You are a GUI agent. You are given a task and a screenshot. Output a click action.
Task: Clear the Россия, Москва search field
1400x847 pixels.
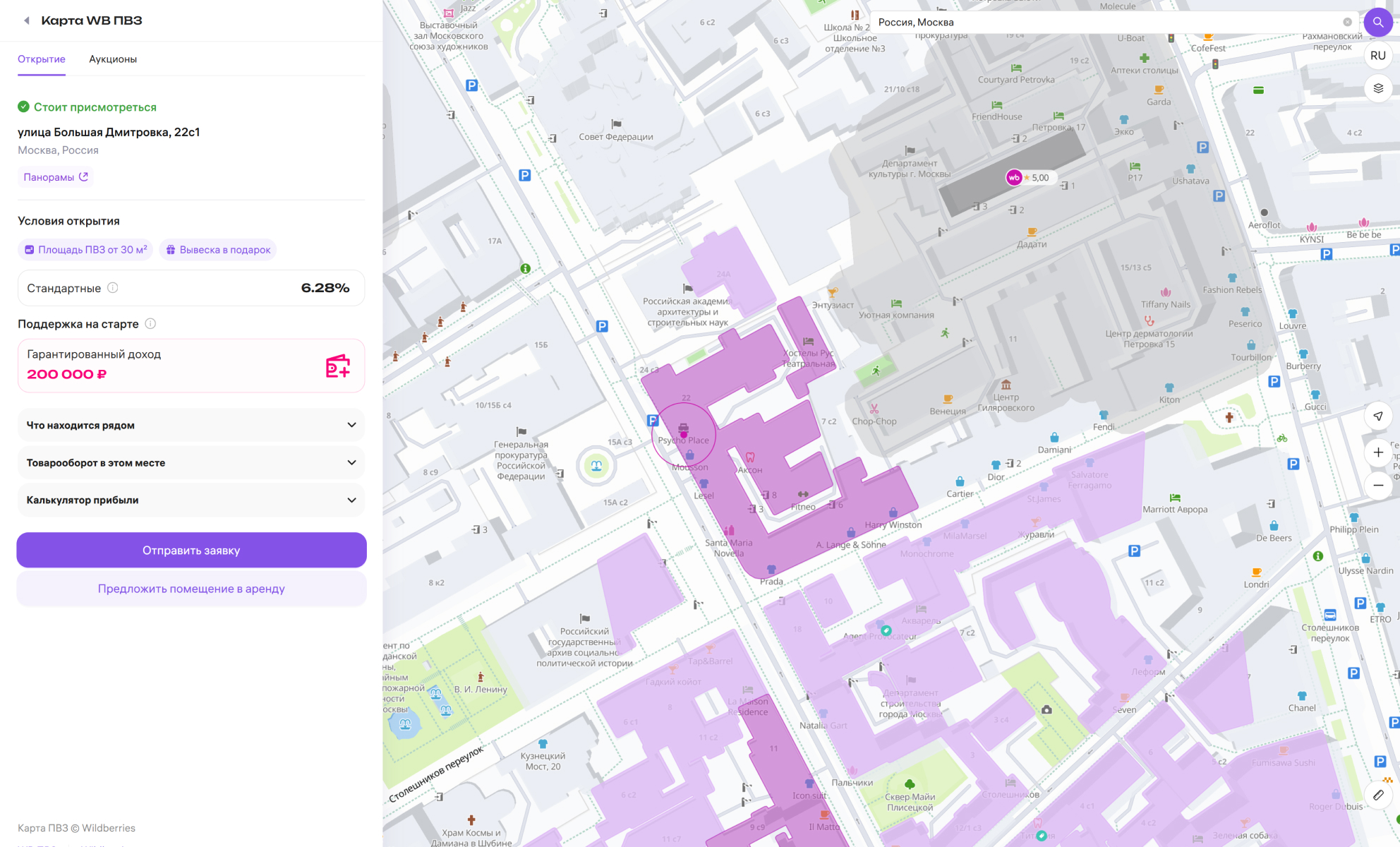coord(1347,23)
